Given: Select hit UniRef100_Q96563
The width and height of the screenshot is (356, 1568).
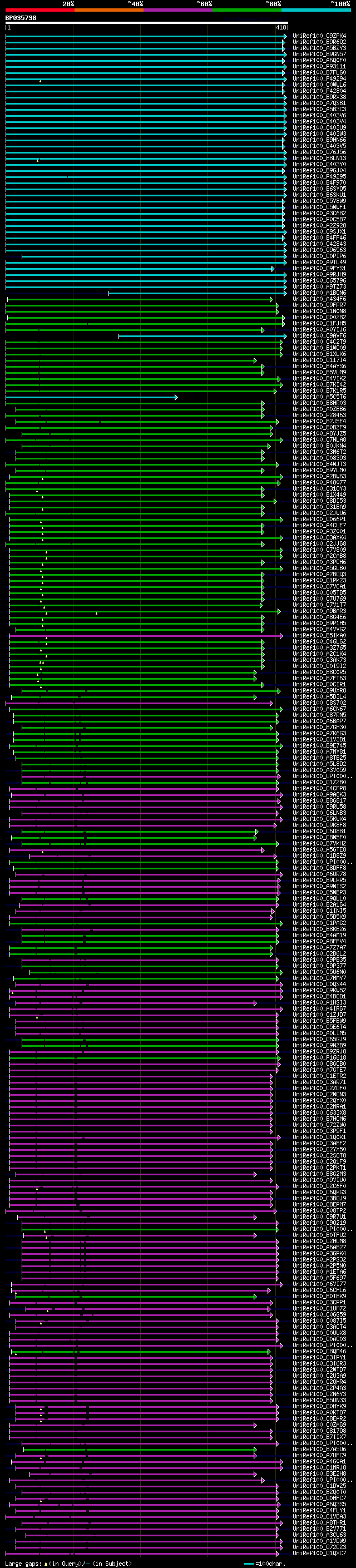Looking at the screenshot, I should pos(319,250).
